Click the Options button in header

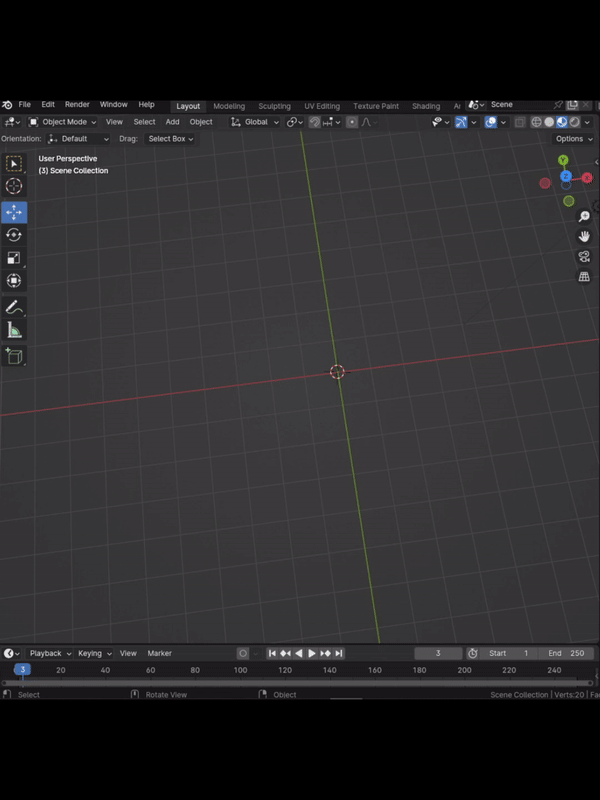tap(573, 139)
